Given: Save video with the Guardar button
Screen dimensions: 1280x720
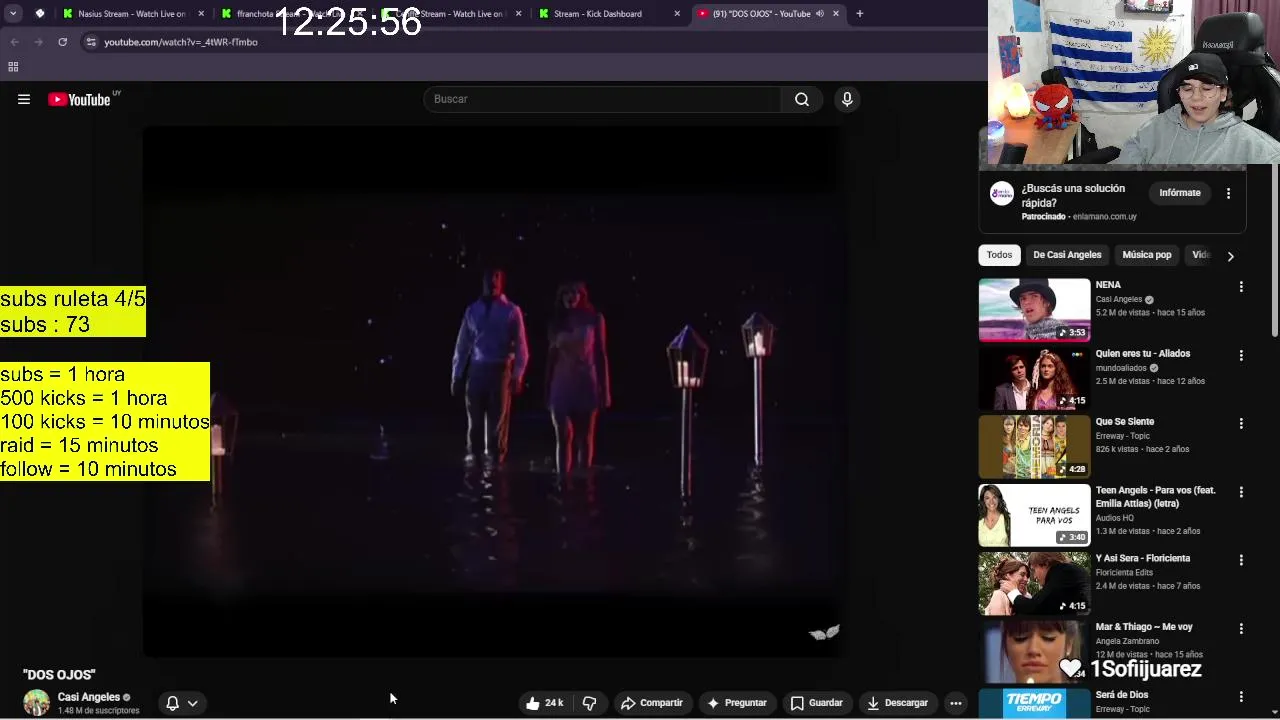Looking at the screenshot, I should click(x=817, y=703).
